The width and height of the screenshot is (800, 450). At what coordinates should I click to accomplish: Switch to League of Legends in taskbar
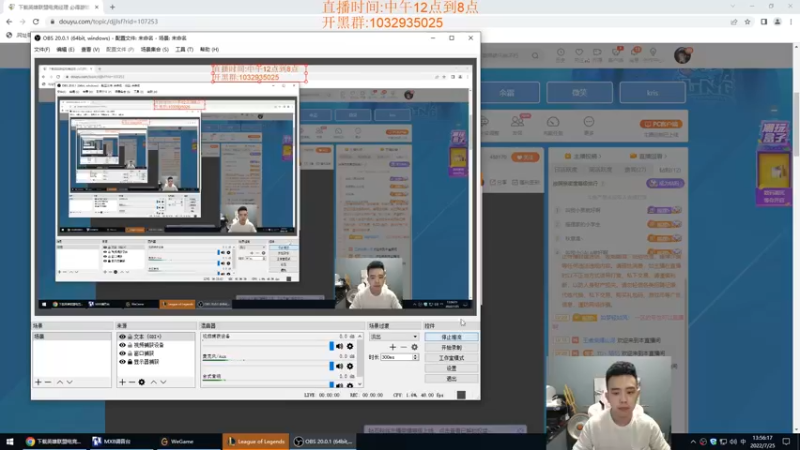tap(256, 441)
